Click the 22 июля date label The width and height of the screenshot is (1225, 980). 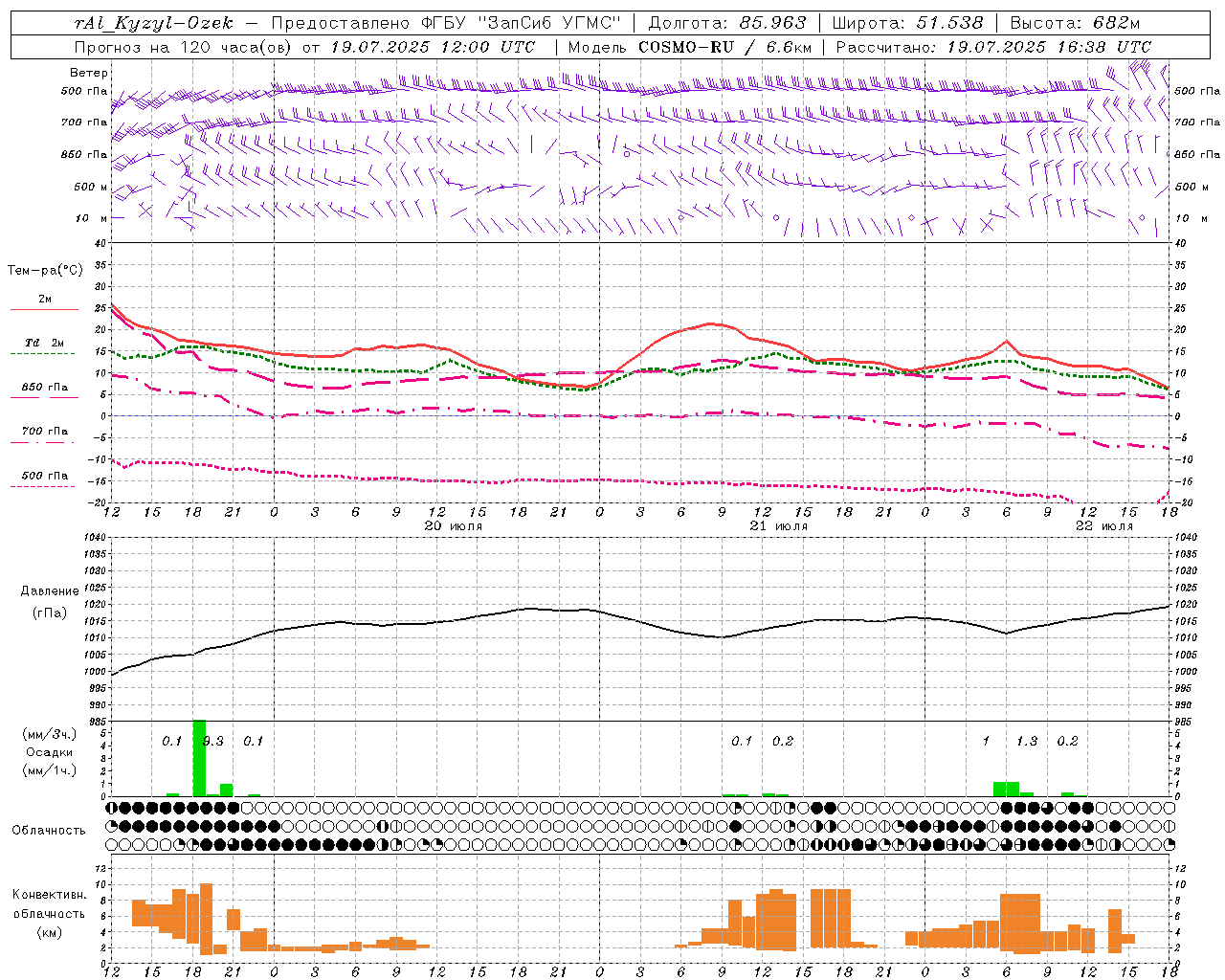click(x=1103, y=526)
